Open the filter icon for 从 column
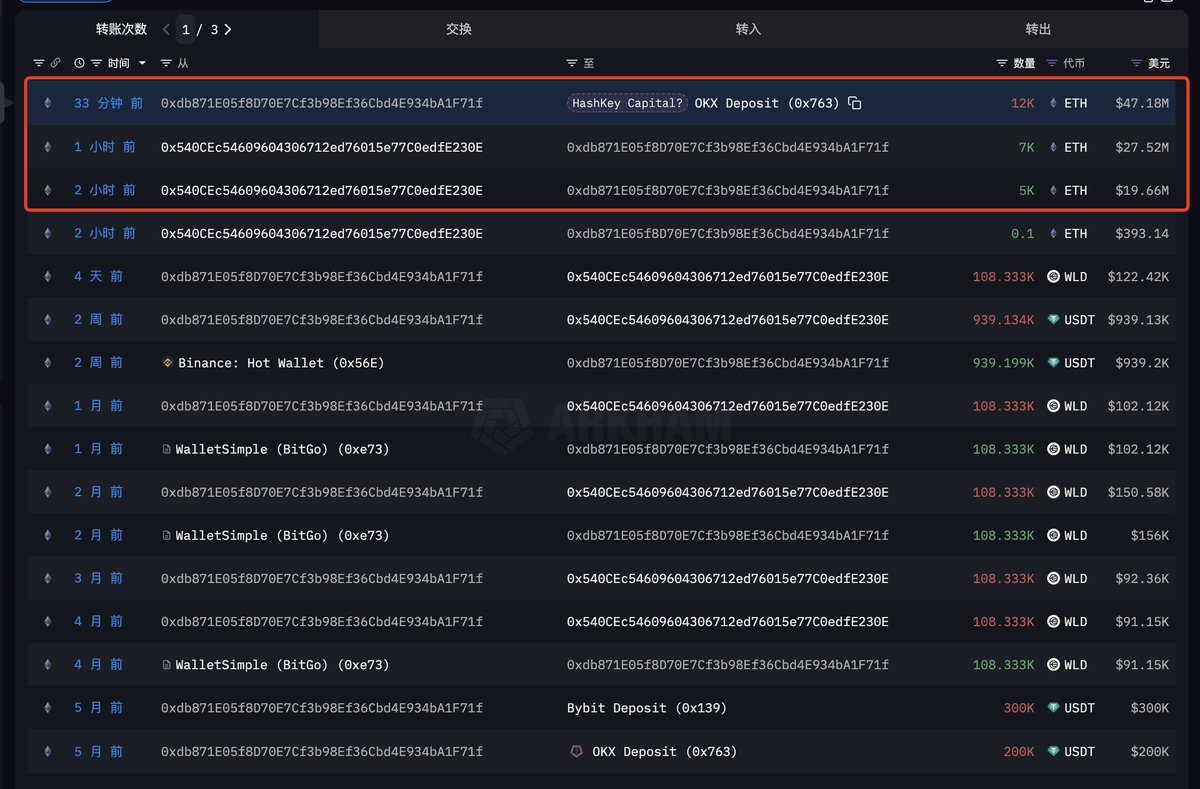 click(x=166, y=63)
